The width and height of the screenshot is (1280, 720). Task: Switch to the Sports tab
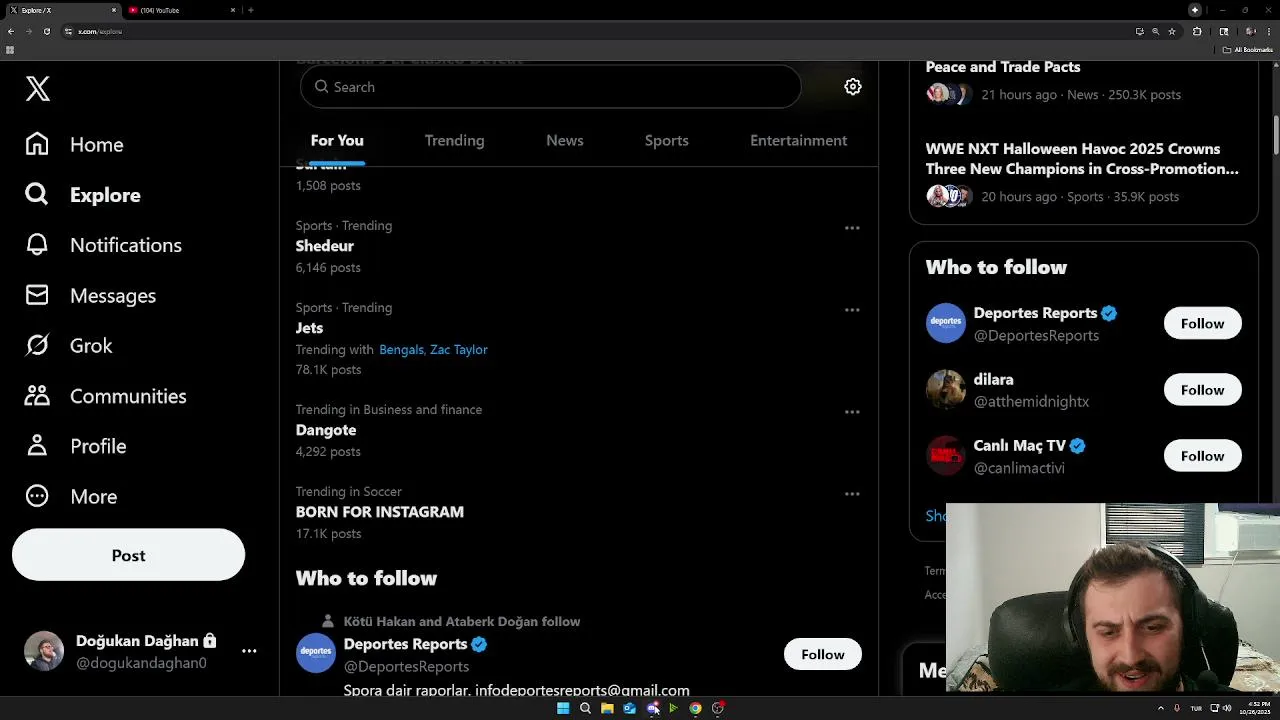point(667,141)
